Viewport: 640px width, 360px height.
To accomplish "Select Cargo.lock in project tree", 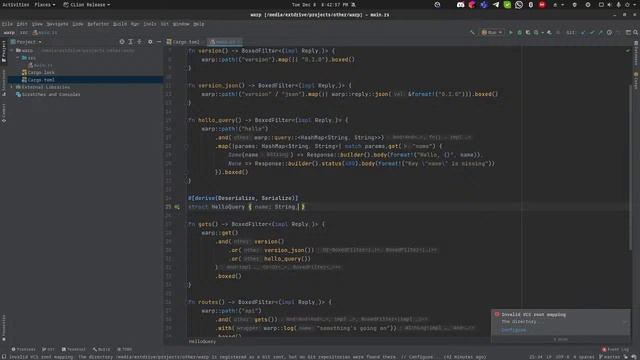I will click(x=38, y=72).
